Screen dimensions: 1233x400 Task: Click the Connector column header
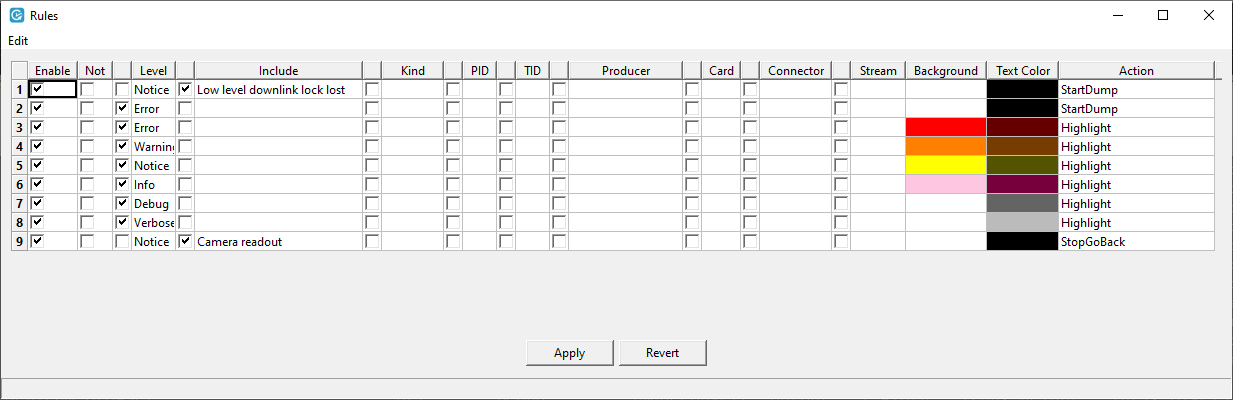(796, 71)
